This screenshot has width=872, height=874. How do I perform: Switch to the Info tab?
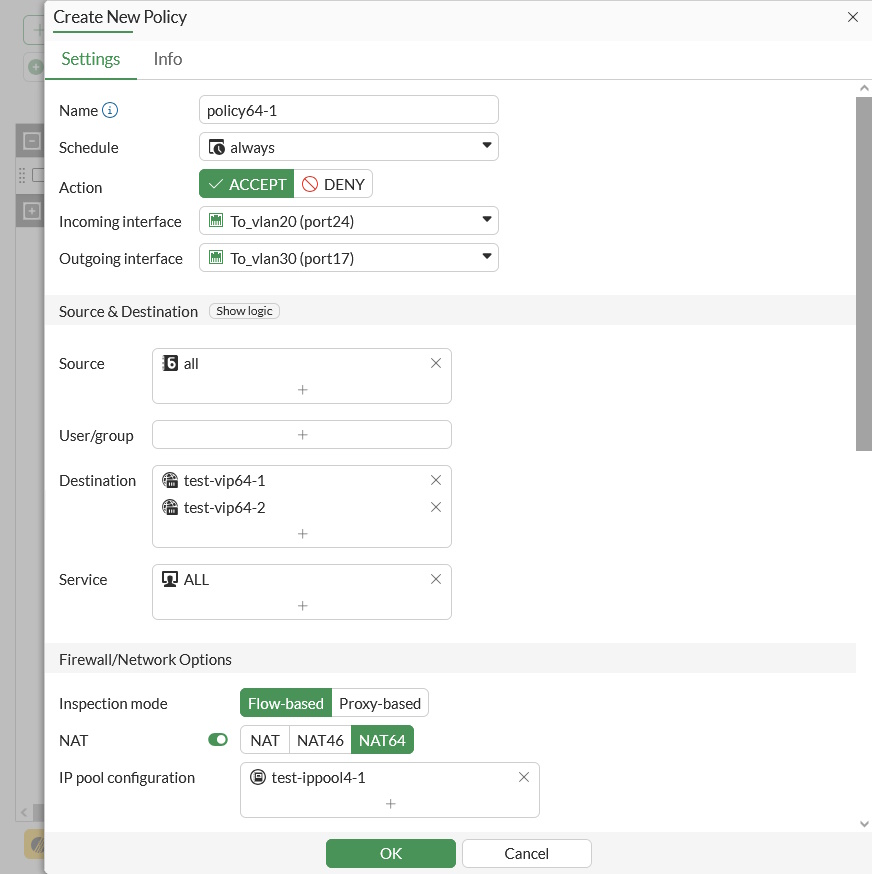(168, 59)
